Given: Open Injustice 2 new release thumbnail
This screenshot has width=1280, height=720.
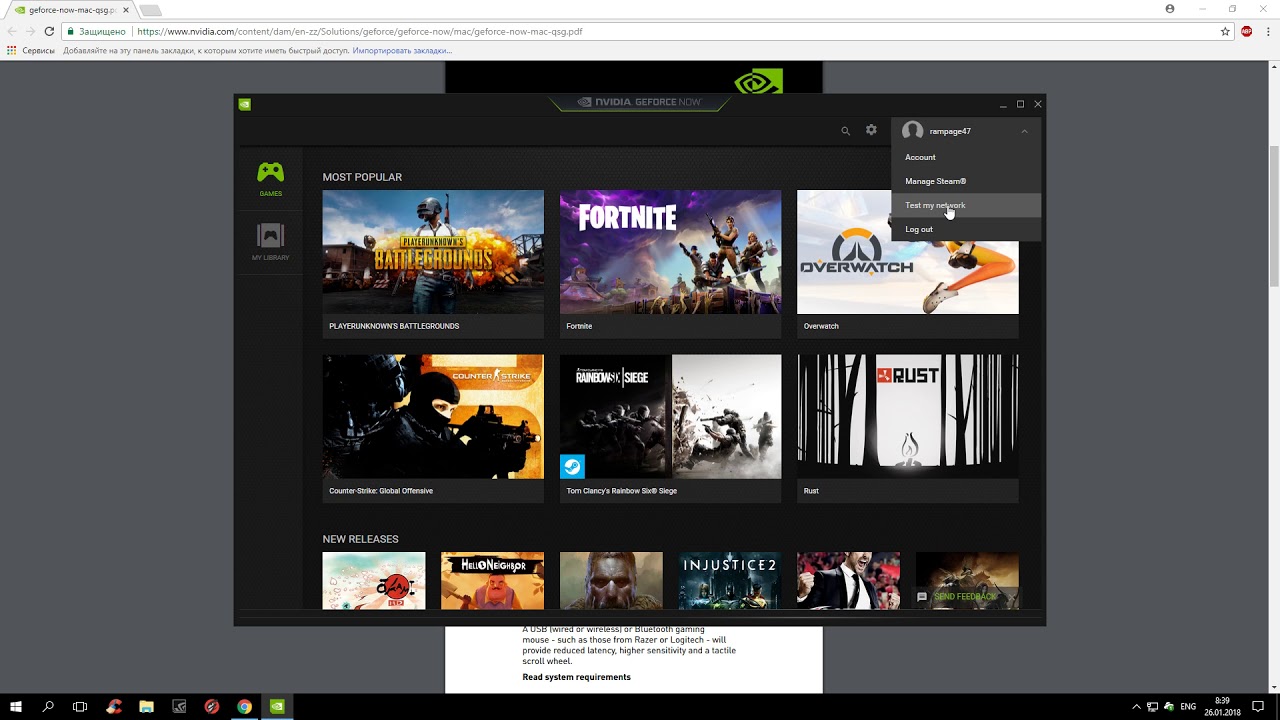Looking at the screenshot, I should tap(730, 580).
